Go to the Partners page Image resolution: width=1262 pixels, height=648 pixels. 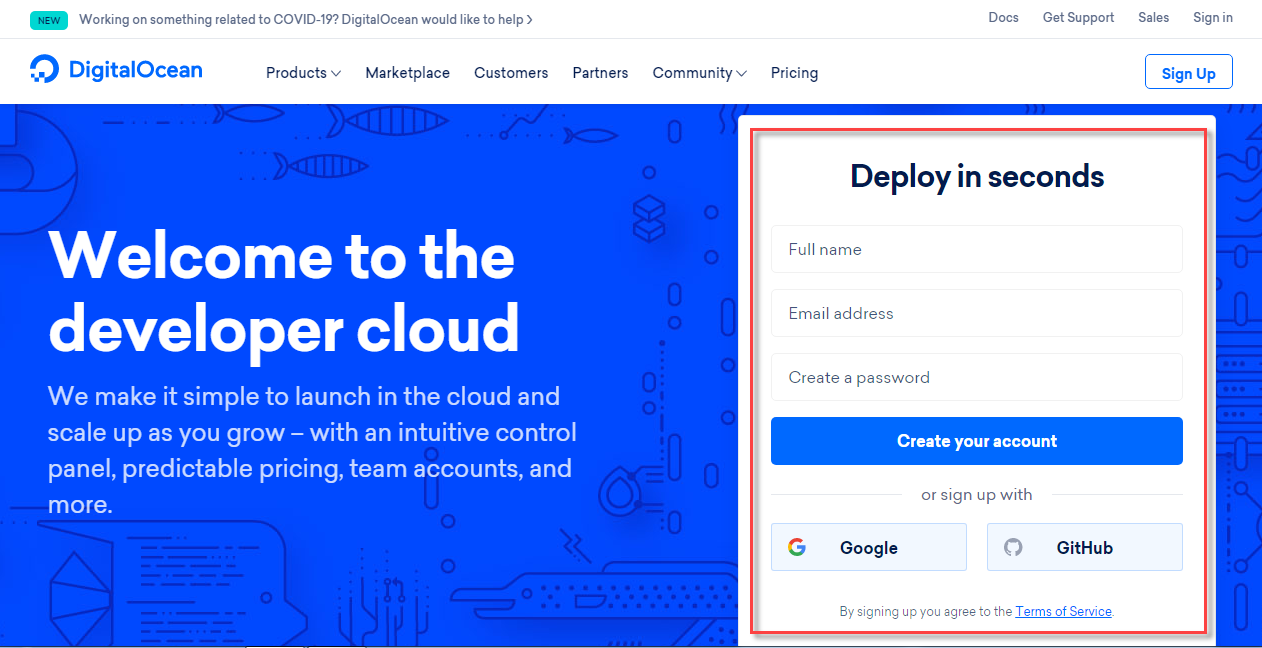tap(600, 73)
